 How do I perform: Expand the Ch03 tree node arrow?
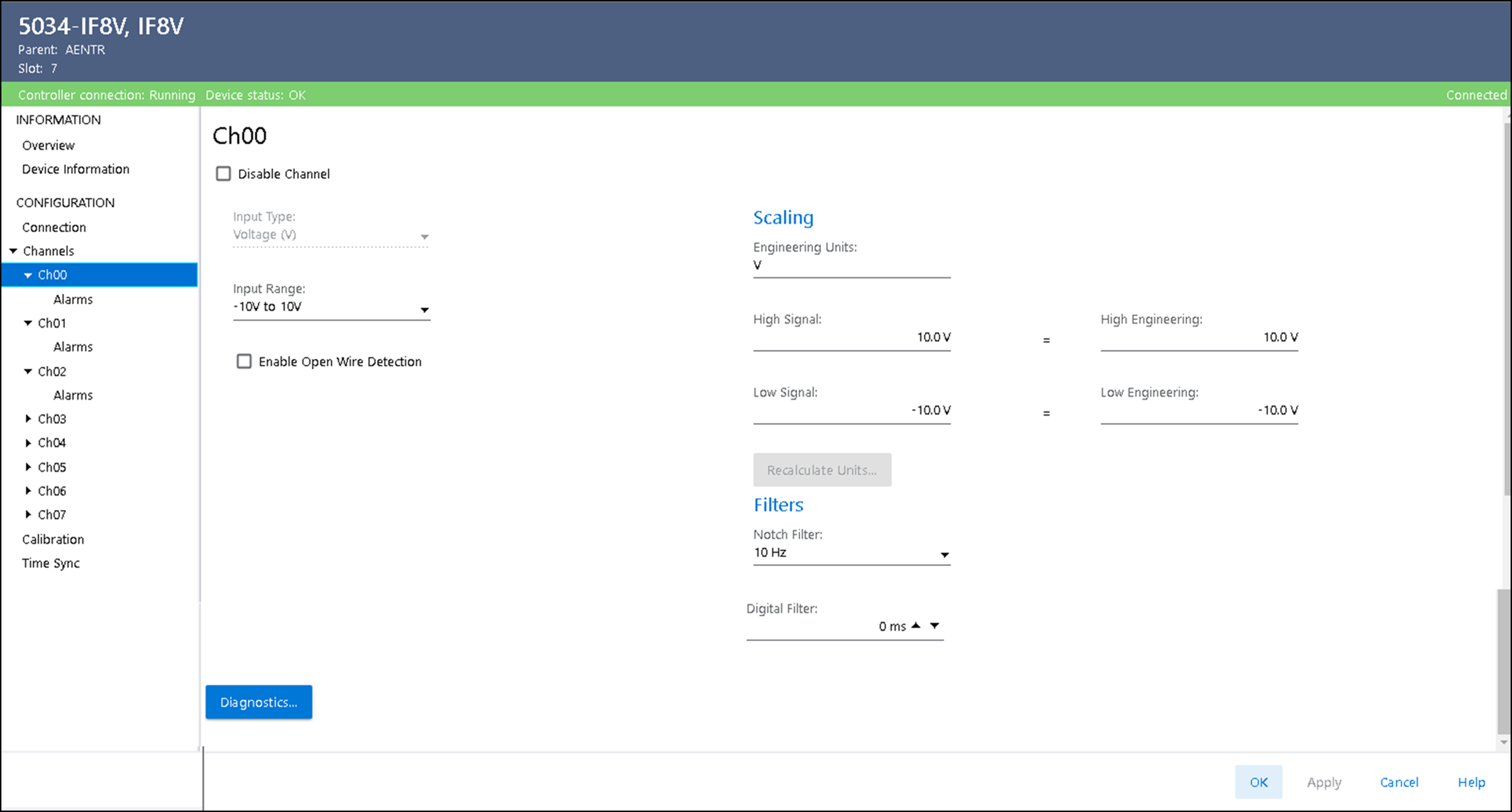point(28,419)
